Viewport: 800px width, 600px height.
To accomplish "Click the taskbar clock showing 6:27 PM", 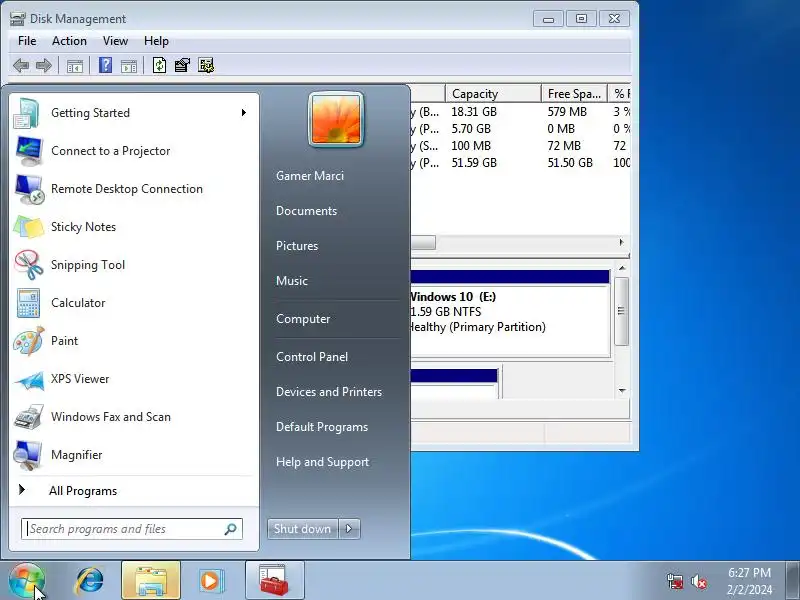I will (749, 581).
